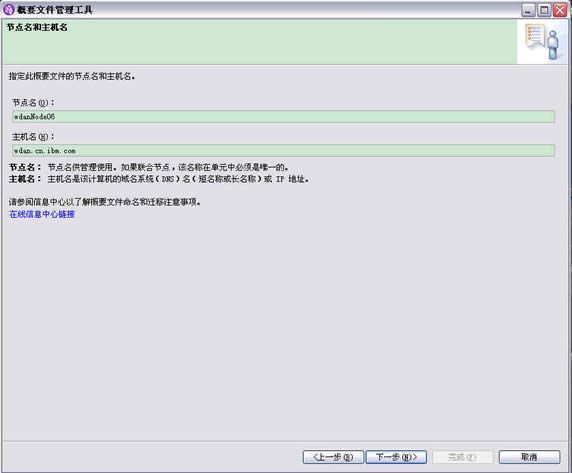Proceed with the 下一步 button

tap(396, 457)
